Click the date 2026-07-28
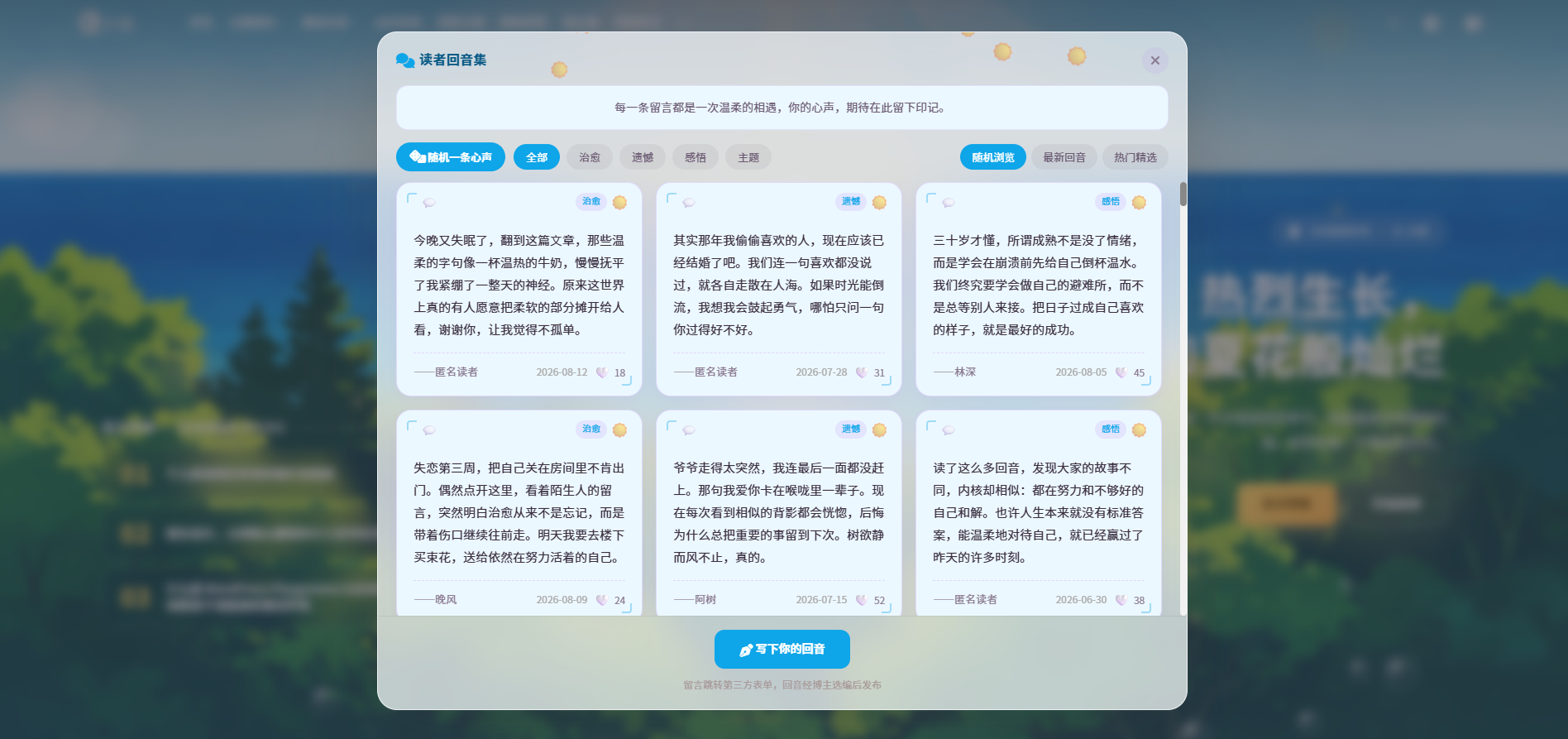The height and width of the screenshot is (739, 1568). pos(821,372)
